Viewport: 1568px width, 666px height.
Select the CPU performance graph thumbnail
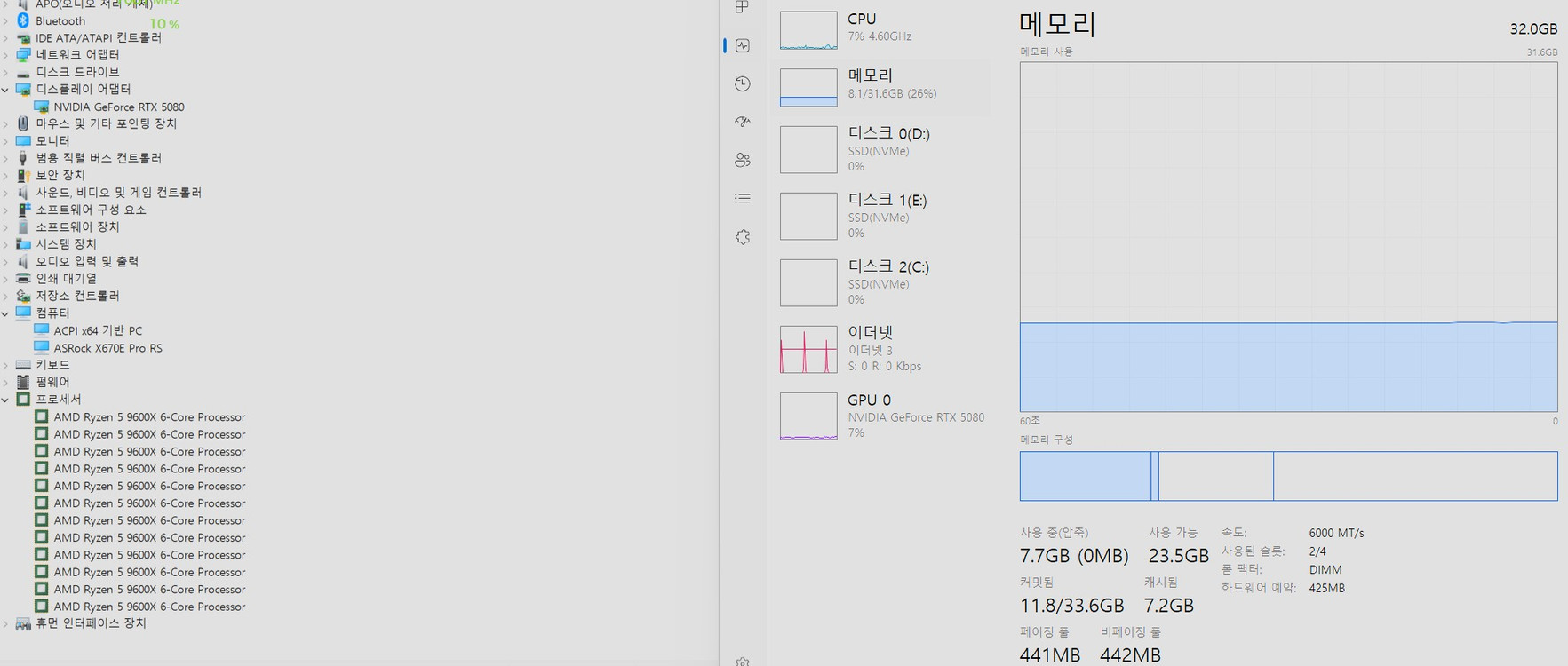tap(808, 30)
